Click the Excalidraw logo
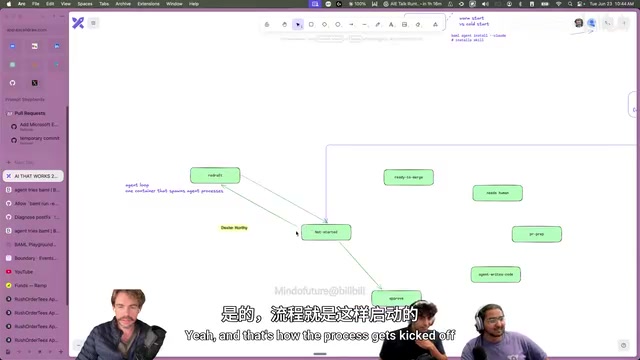640x360 pixels. [x=78, y=23]
